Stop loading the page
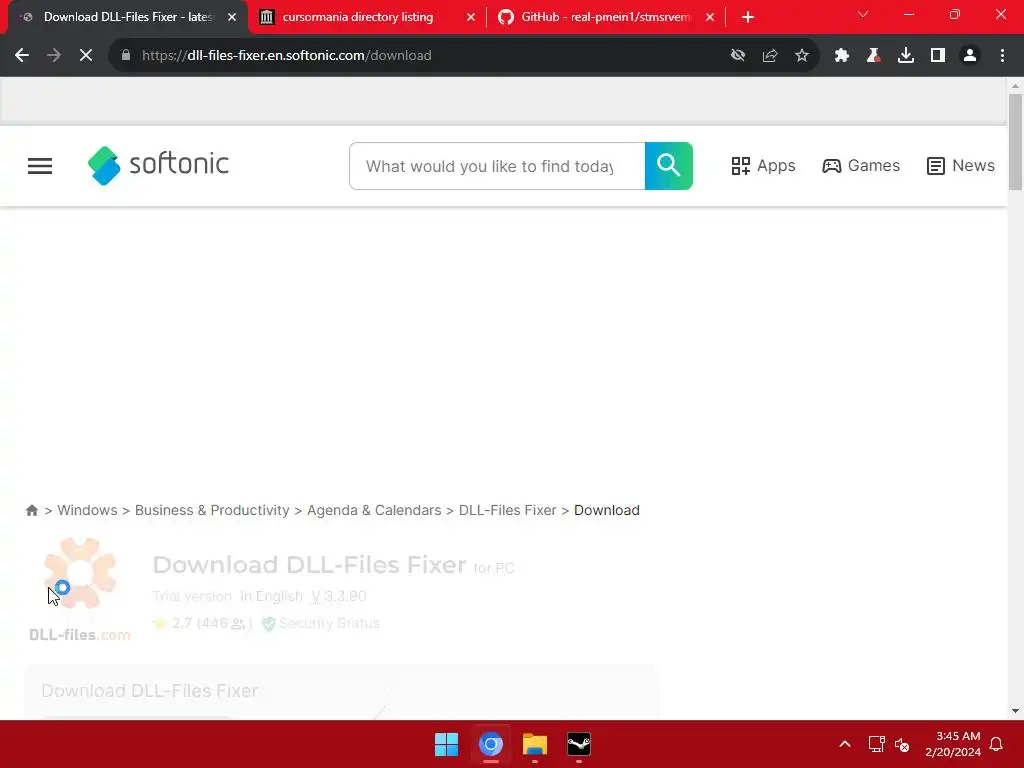Image resolution: width=1024 pixels, height=768 pixels. click(86, 56)
